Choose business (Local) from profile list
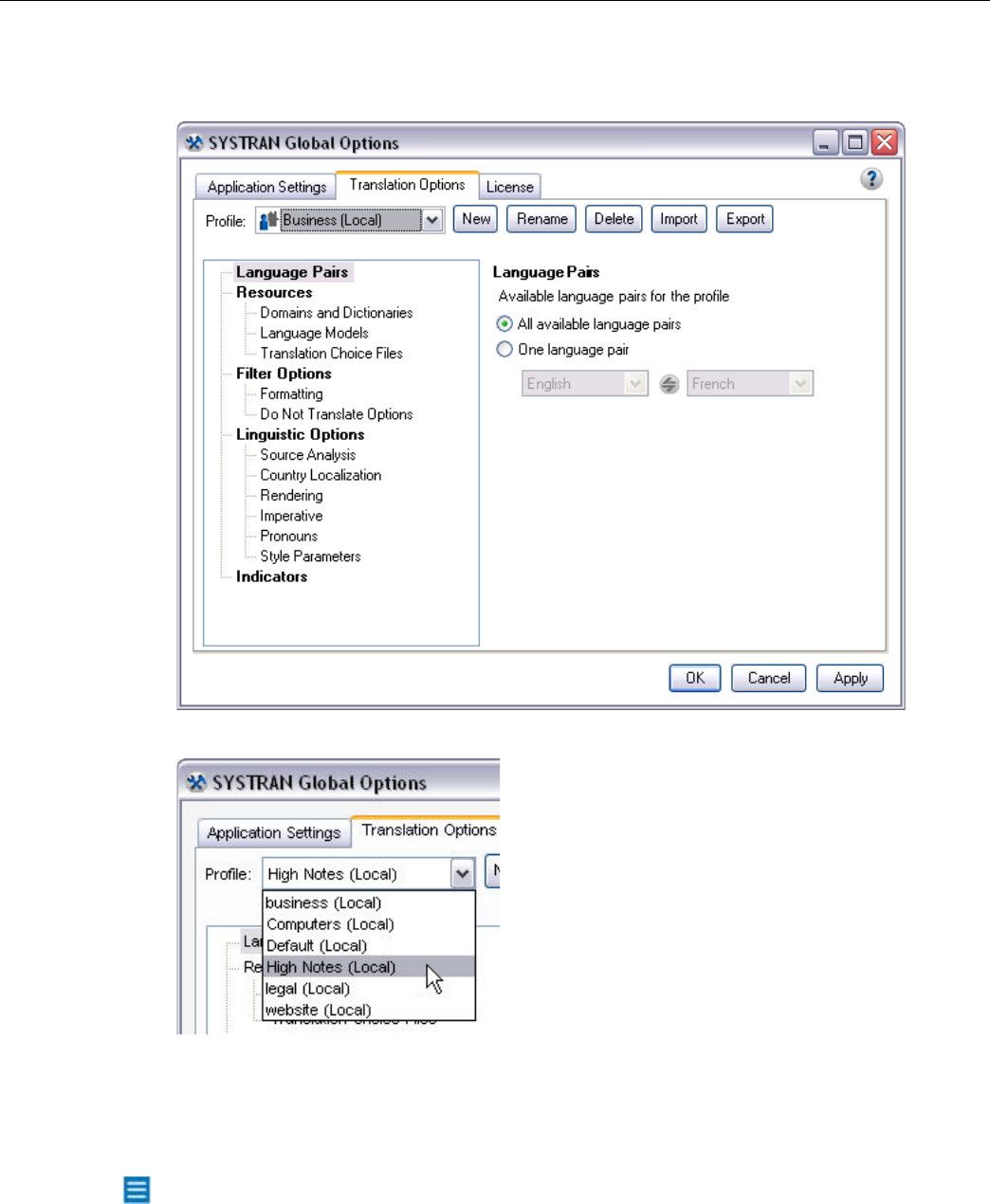The width and height of the screenshot is (990, 1204). click(x=368, y=903)
